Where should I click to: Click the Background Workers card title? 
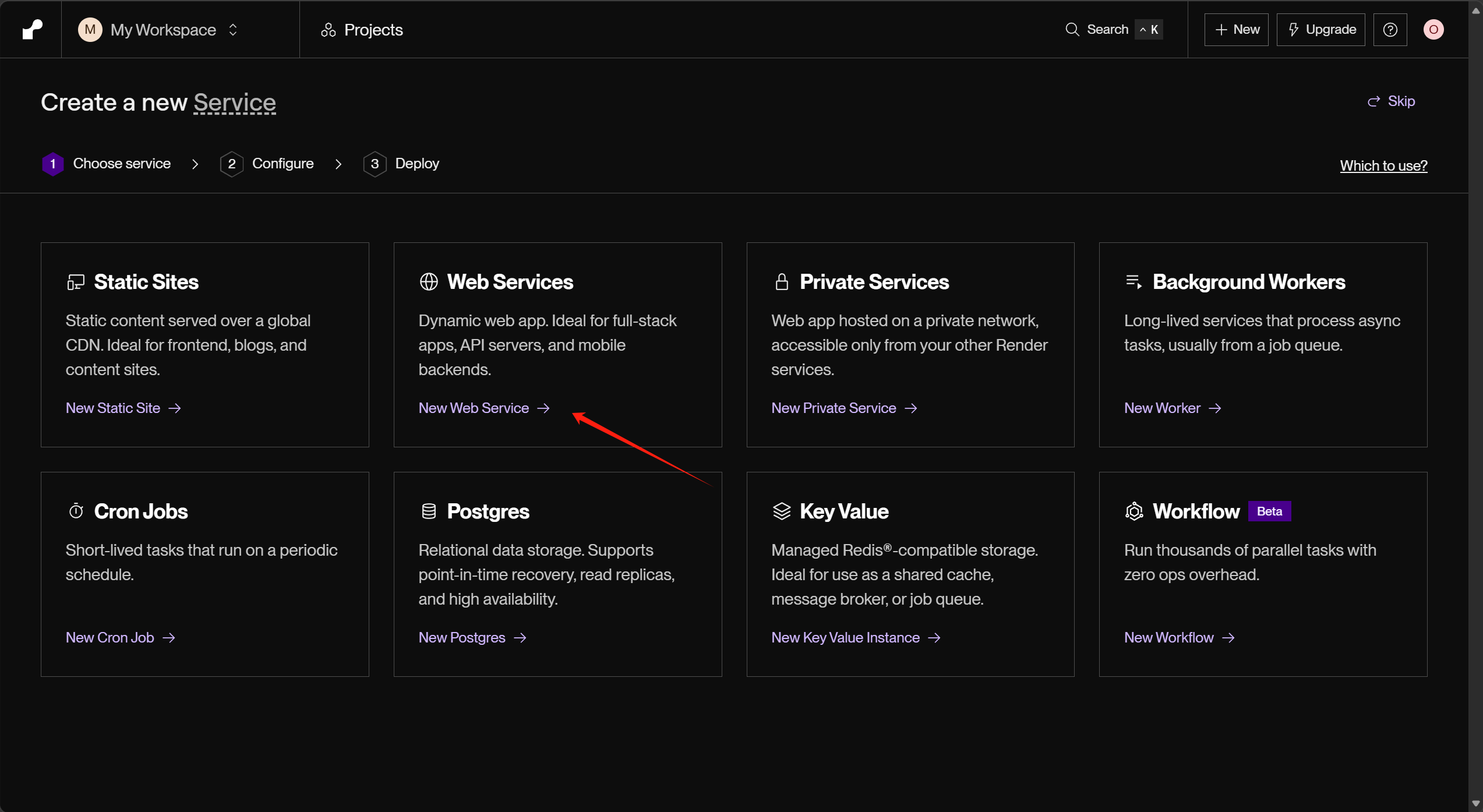[1249, 282]
